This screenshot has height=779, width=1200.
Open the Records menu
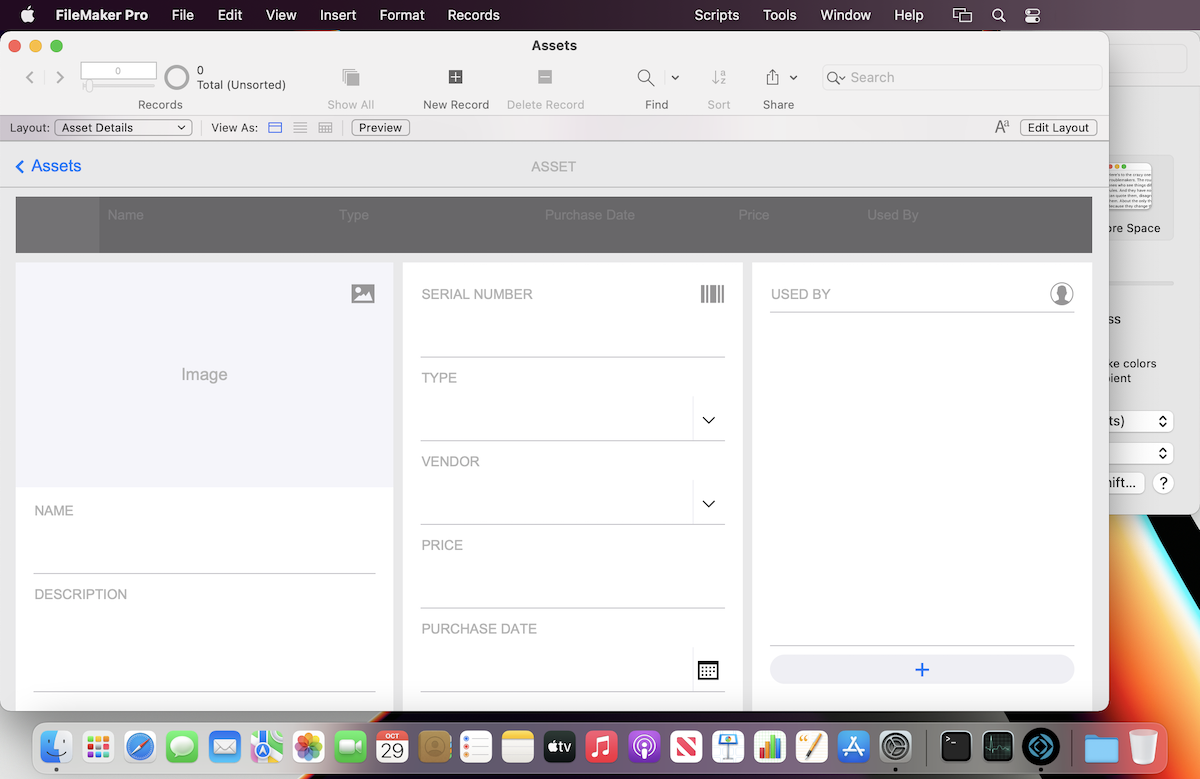pyautogui.click(x=473, y=15)
